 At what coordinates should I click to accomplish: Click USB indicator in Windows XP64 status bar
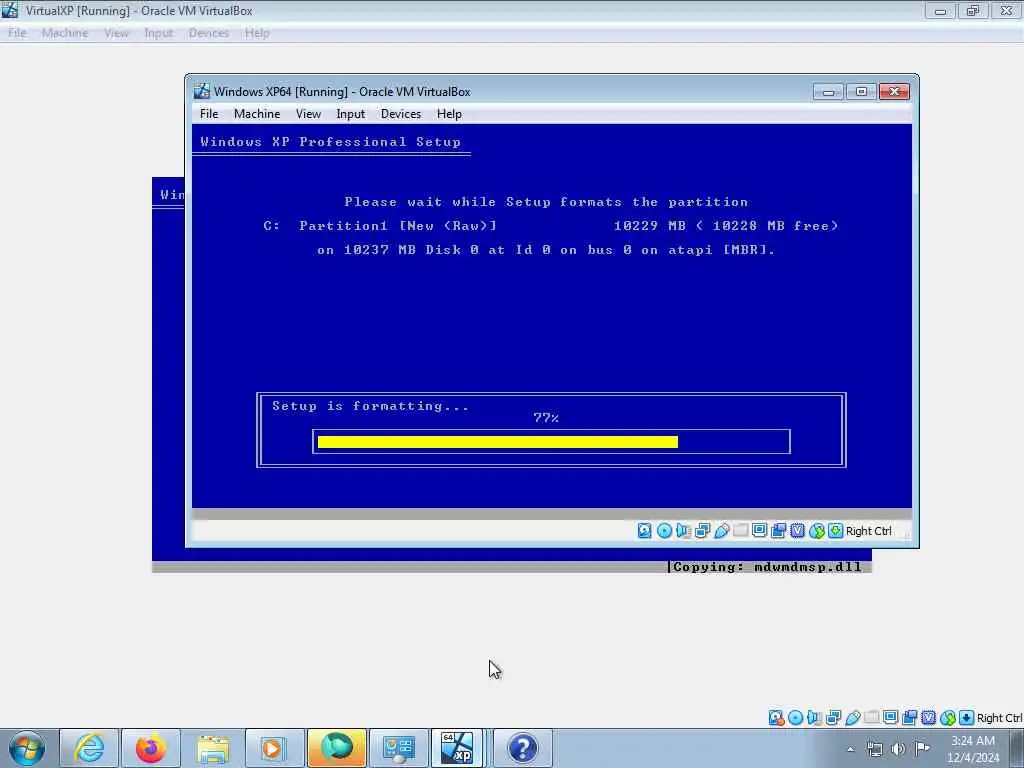click(721, 531)
